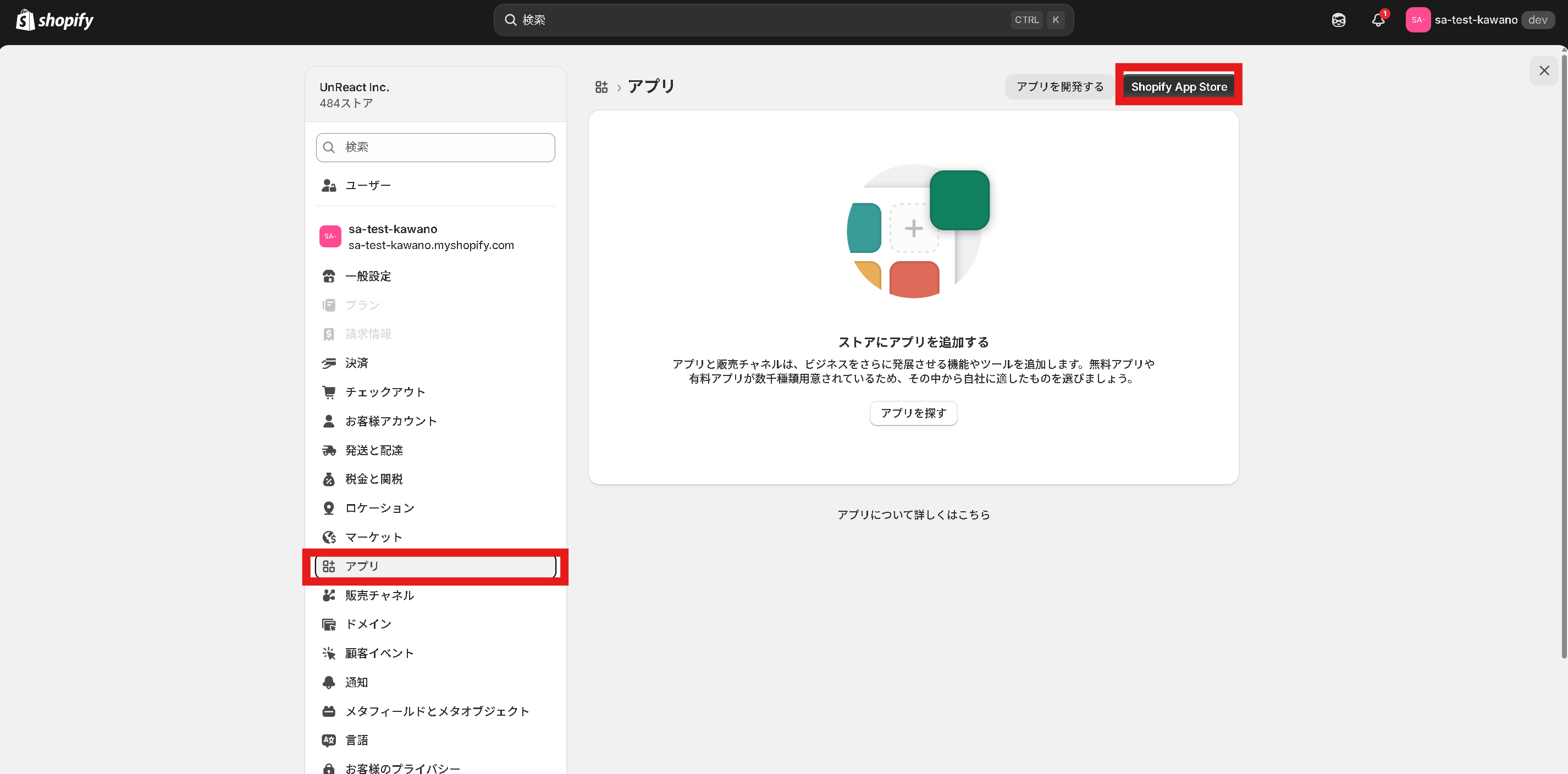
Task: Open チェックアウト settings
Action: [435, 392]
